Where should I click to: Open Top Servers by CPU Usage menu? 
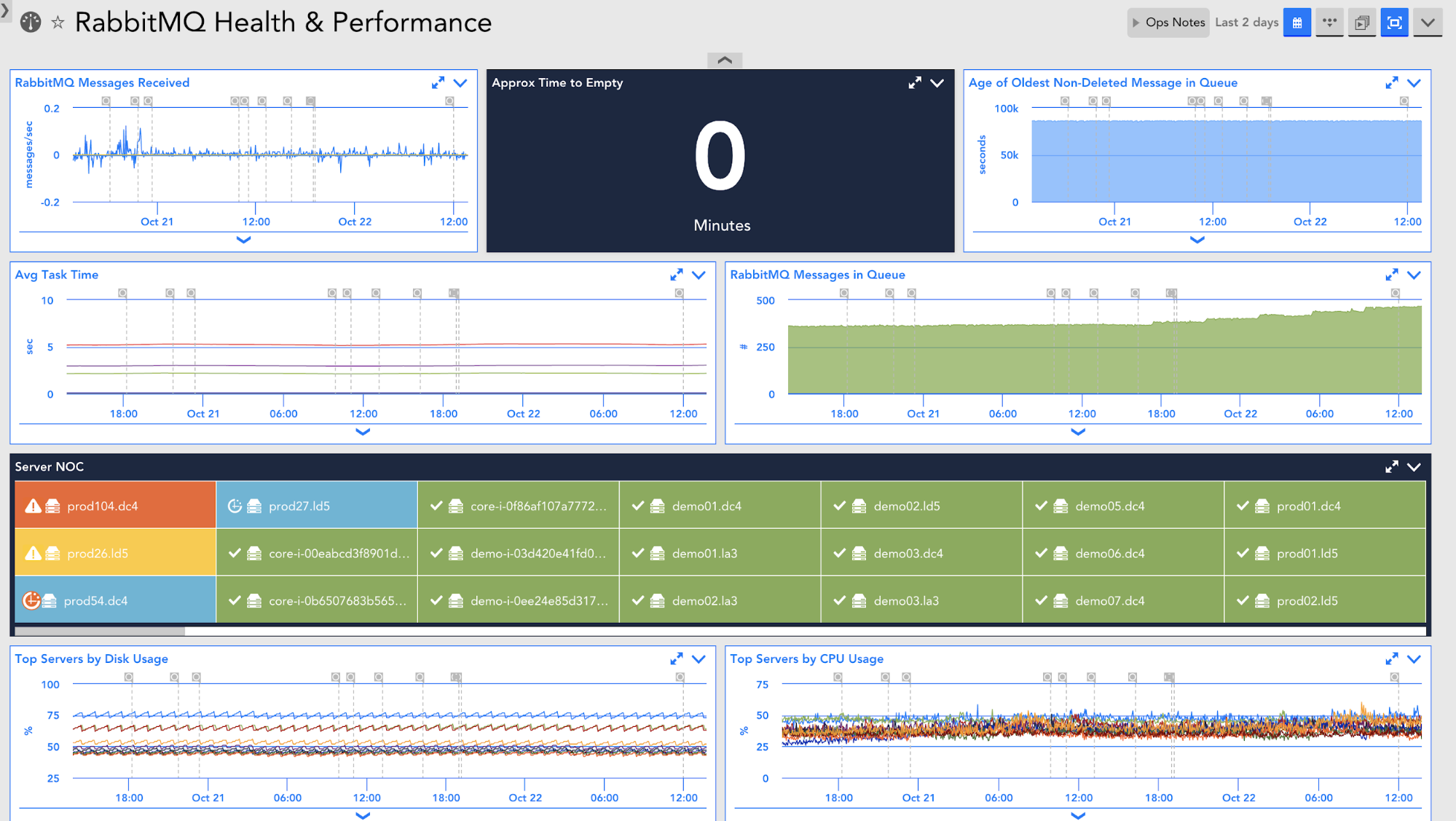1414,659
